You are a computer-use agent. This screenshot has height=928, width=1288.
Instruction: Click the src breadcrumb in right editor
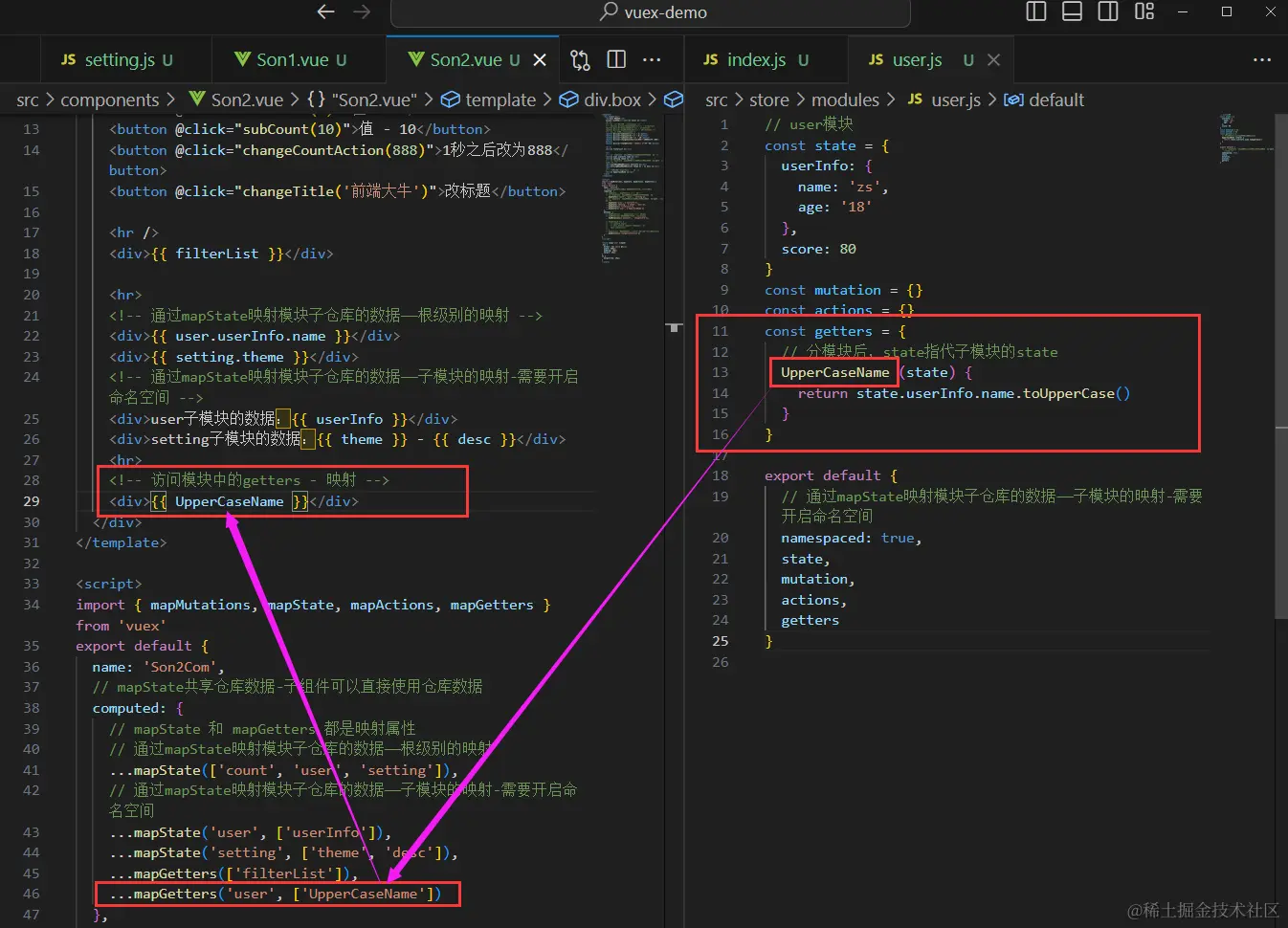717,99
